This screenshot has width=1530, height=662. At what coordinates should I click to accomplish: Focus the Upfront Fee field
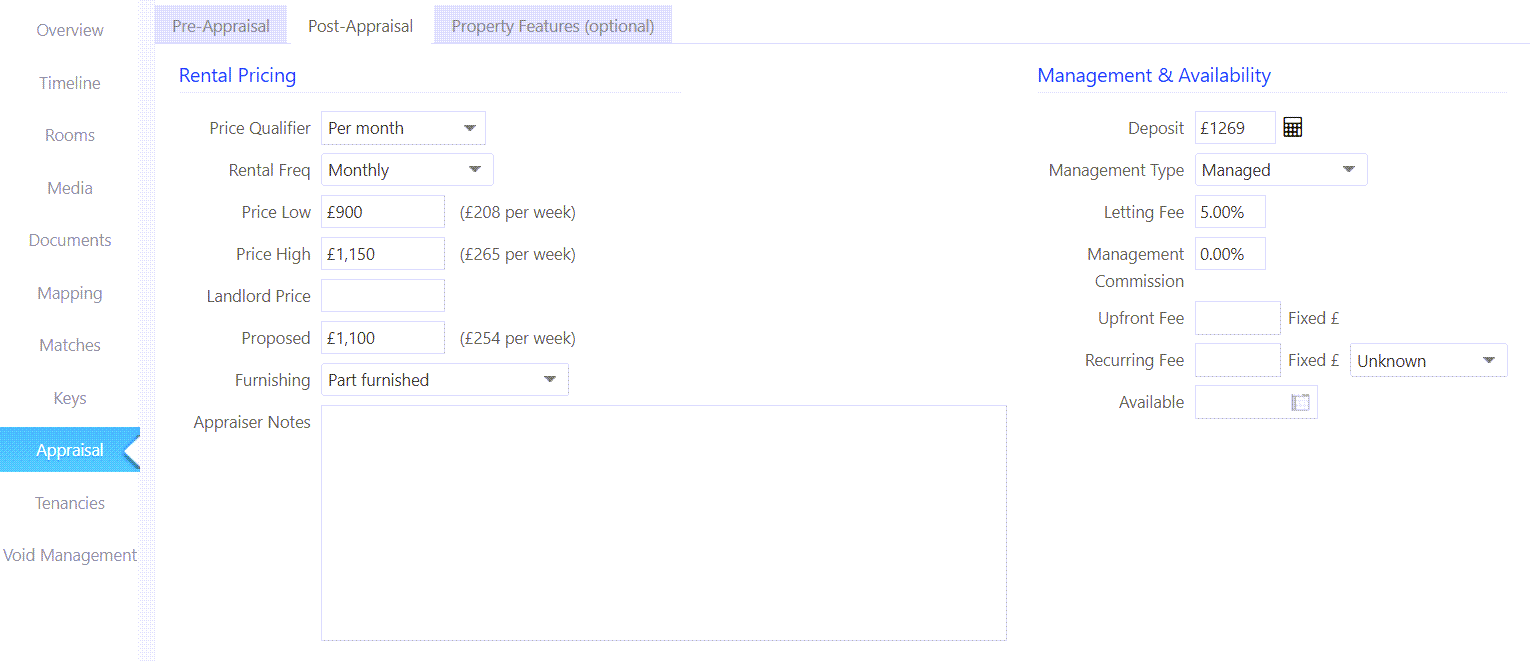(1238, 318)
